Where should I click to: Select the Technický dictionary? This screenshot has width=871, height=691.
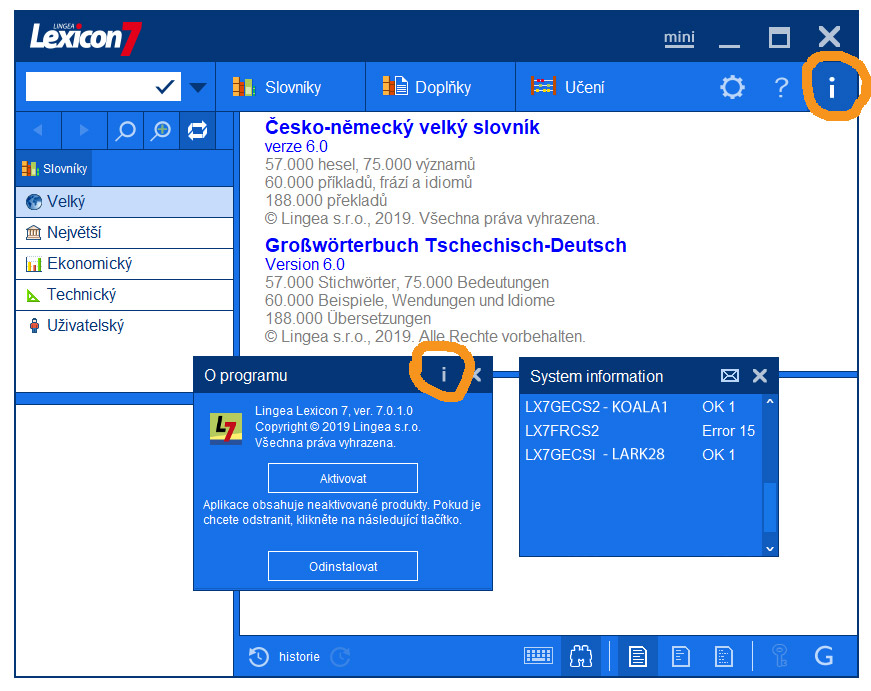click(124, 295)
